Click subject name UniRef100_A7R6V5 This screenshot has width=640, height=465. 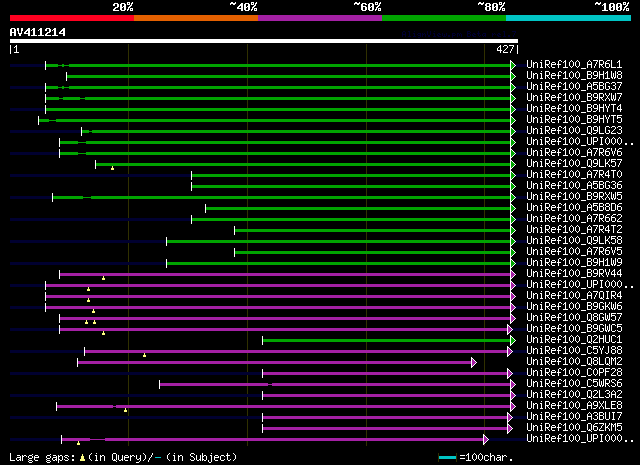pos(574,252)
